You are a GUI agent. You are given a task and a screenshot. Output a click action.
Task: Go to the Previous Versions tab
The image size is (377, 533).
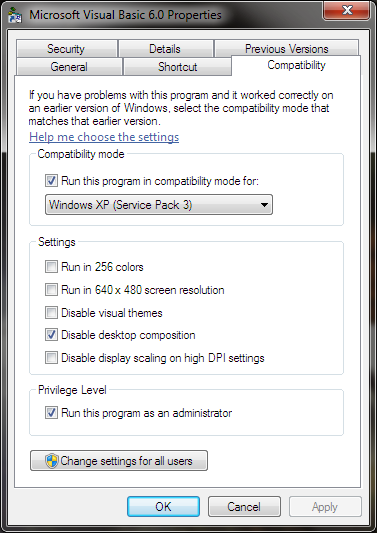point(287,48)
